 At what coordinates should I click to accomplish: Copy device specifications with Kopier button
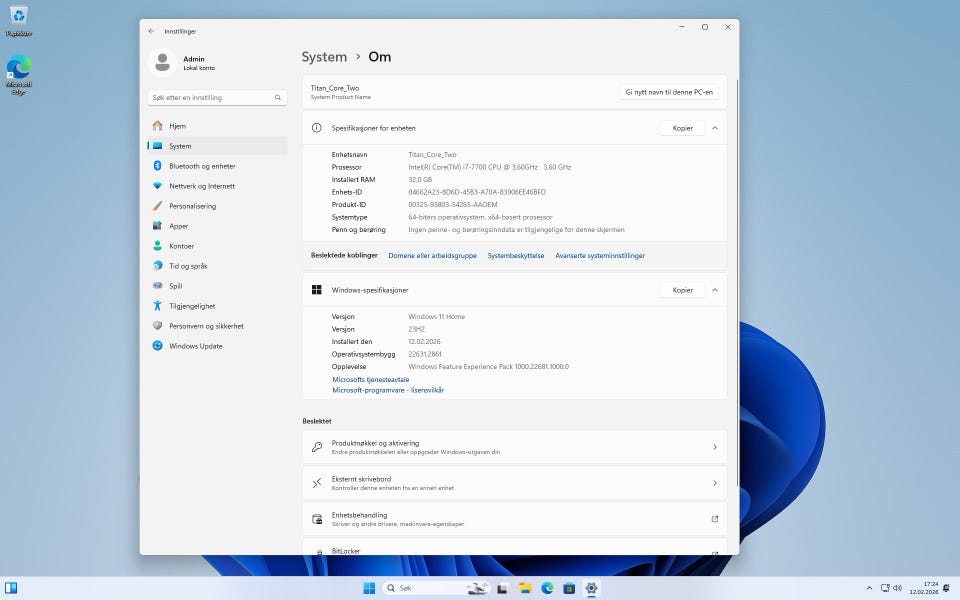(x=682, y=128)
